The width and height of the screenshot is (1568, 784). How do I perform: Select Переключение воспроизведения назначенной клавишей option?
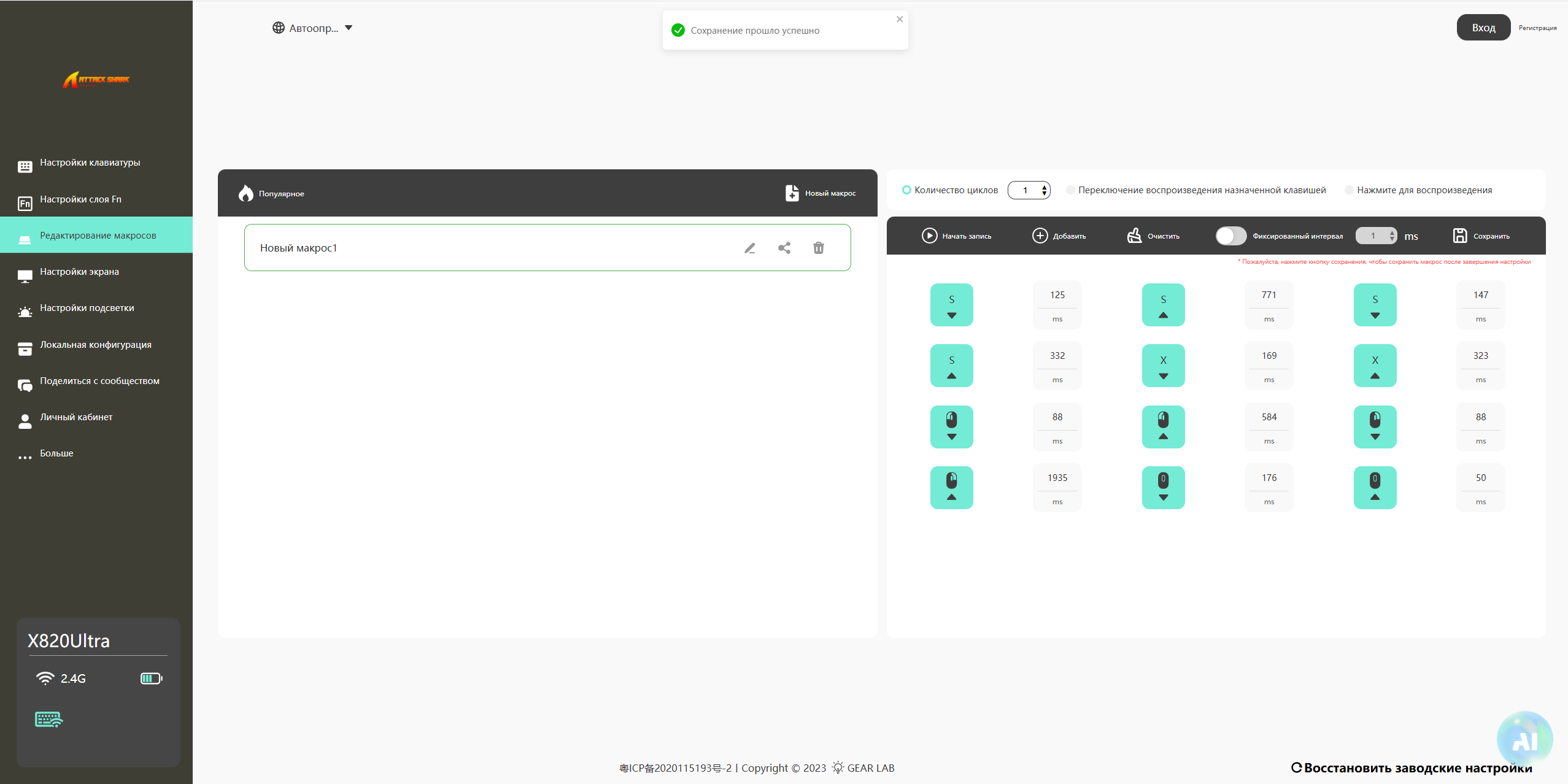click(x=1070, y=190)
